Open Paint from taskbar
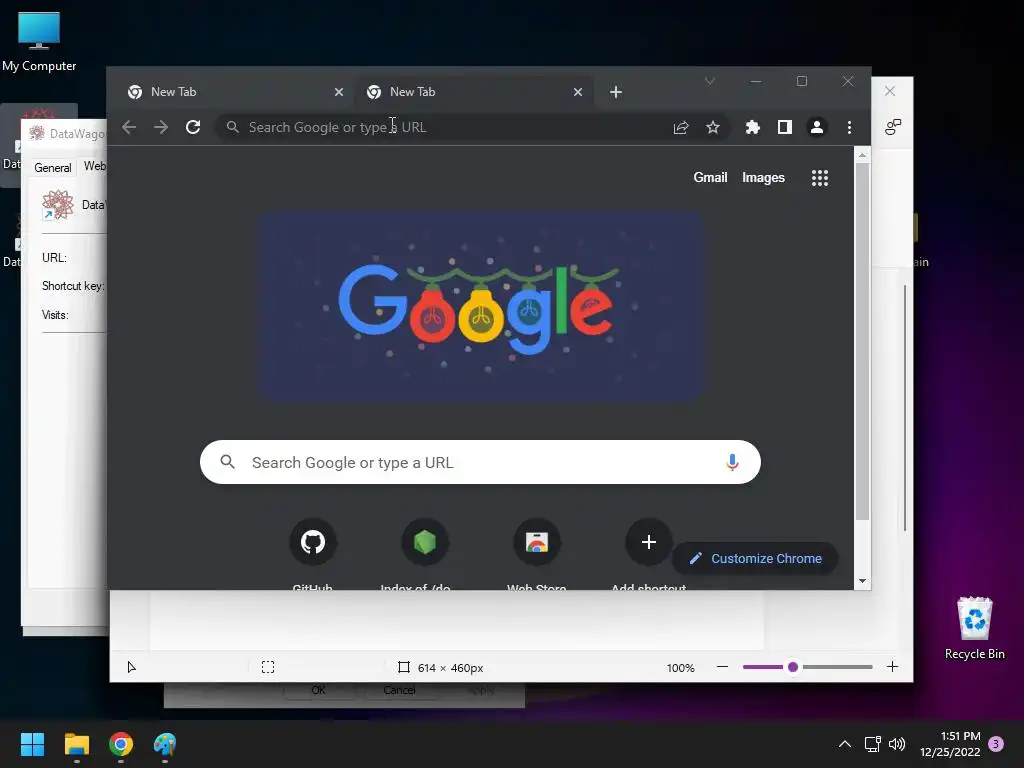Image resolution: width=1024 pixels, height=768 pixels. point(165,744)
